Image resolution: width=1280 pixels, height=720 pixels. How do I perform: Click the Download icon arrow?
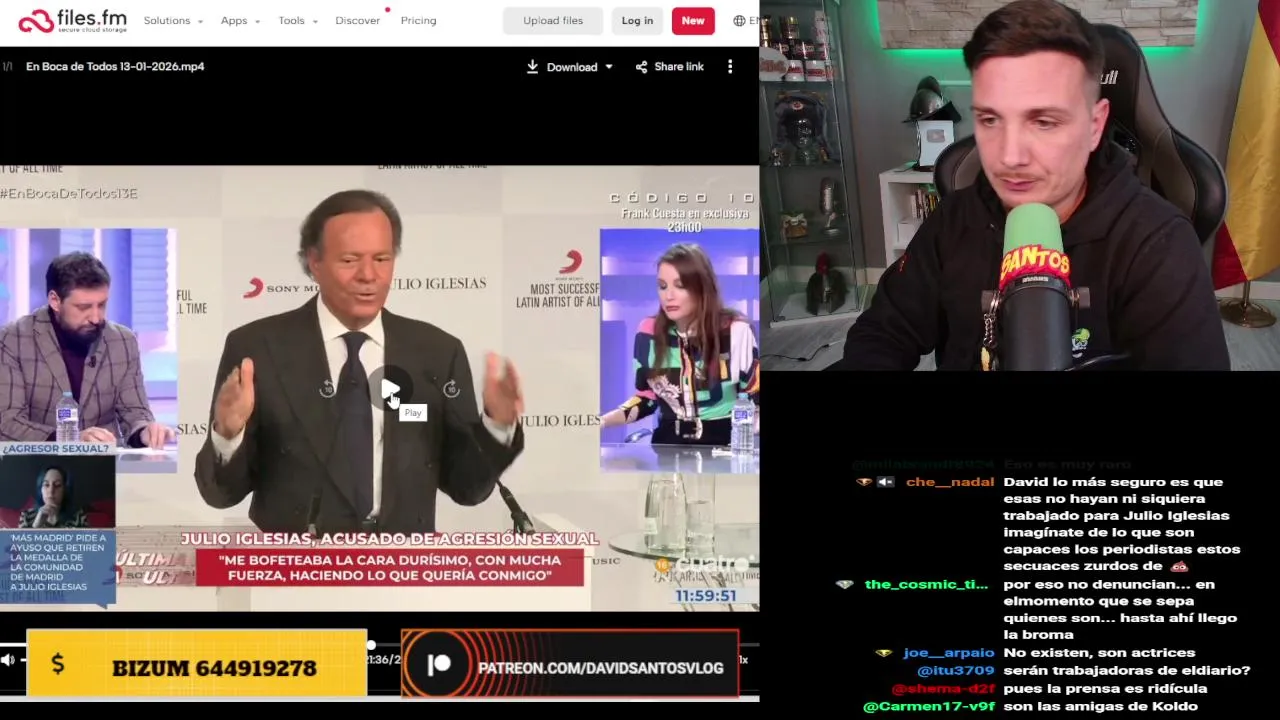(532, 67)
